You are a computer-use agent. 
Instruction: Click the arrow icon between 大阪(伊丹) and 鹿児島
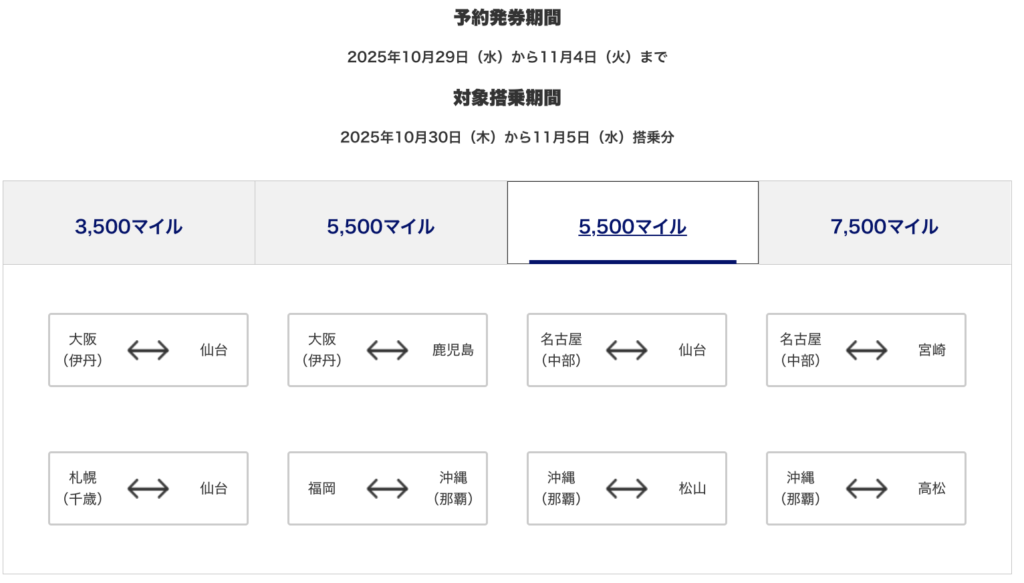[387, 350]
